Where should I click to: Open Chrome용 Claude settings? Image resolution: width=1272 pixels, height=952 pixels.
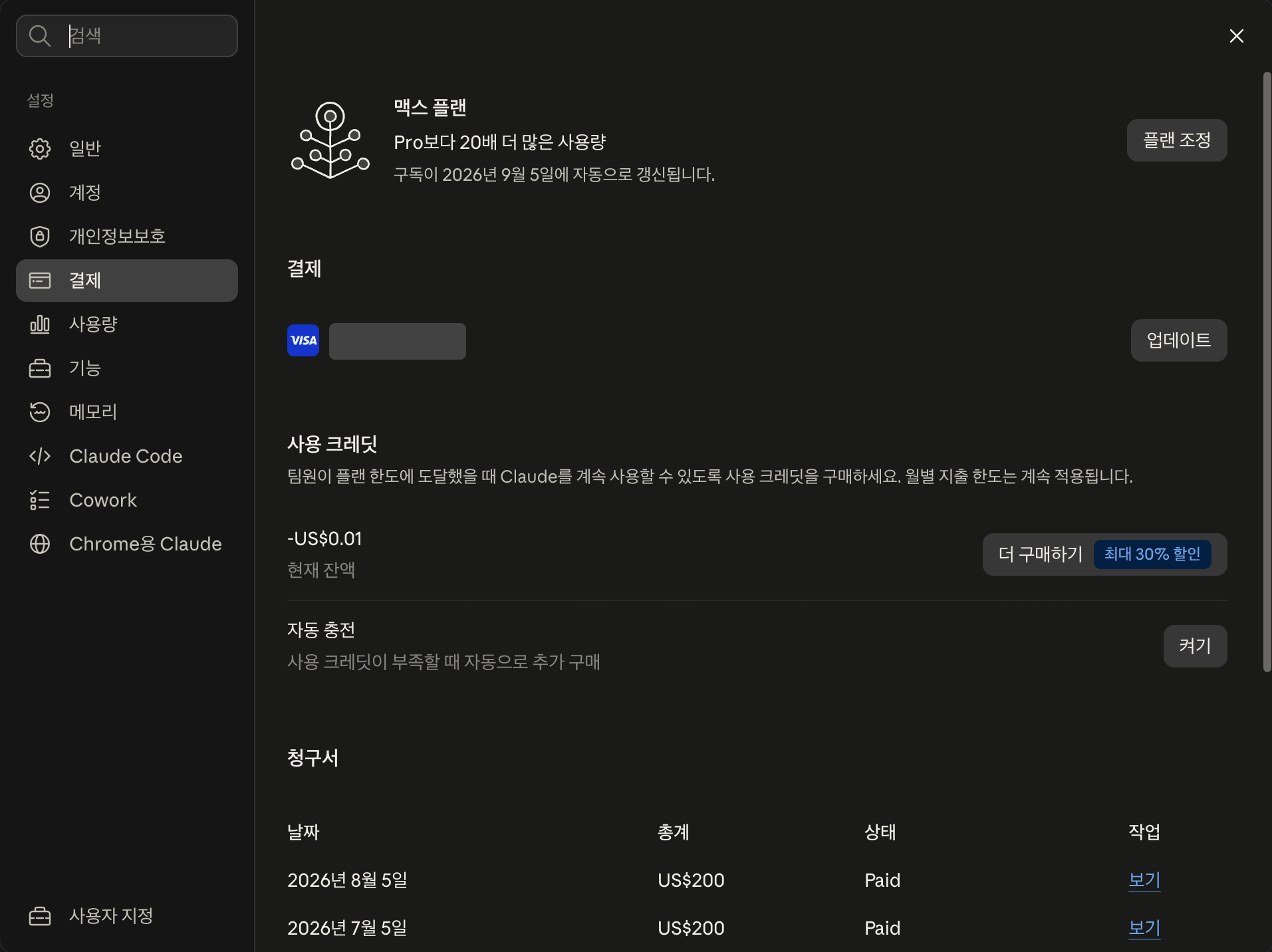click(x=127, y=544)
